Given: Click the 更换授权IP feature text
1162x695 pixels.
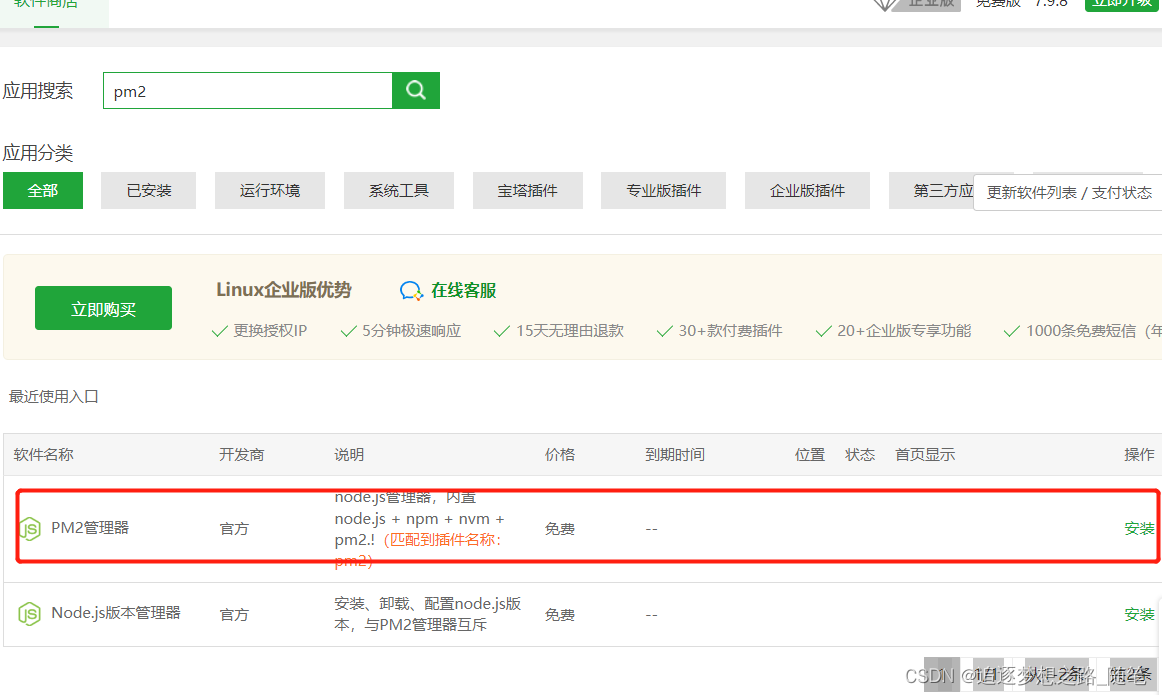Looking at the screenshot, I should [270, 330].
